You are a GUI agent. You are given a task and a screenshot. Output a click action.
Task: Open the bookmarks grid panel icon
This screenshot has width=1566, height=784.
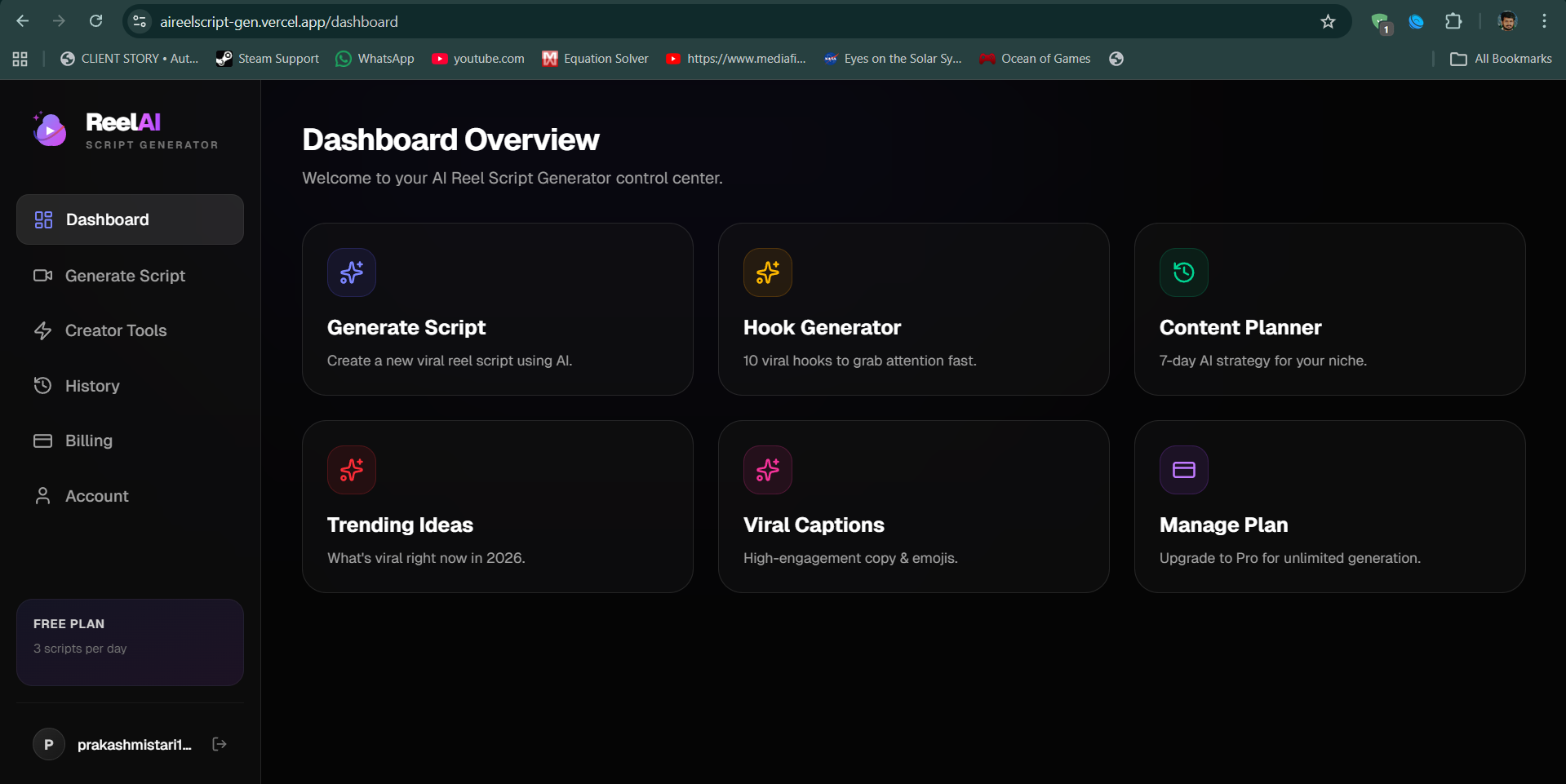click(x=20, y=58)
